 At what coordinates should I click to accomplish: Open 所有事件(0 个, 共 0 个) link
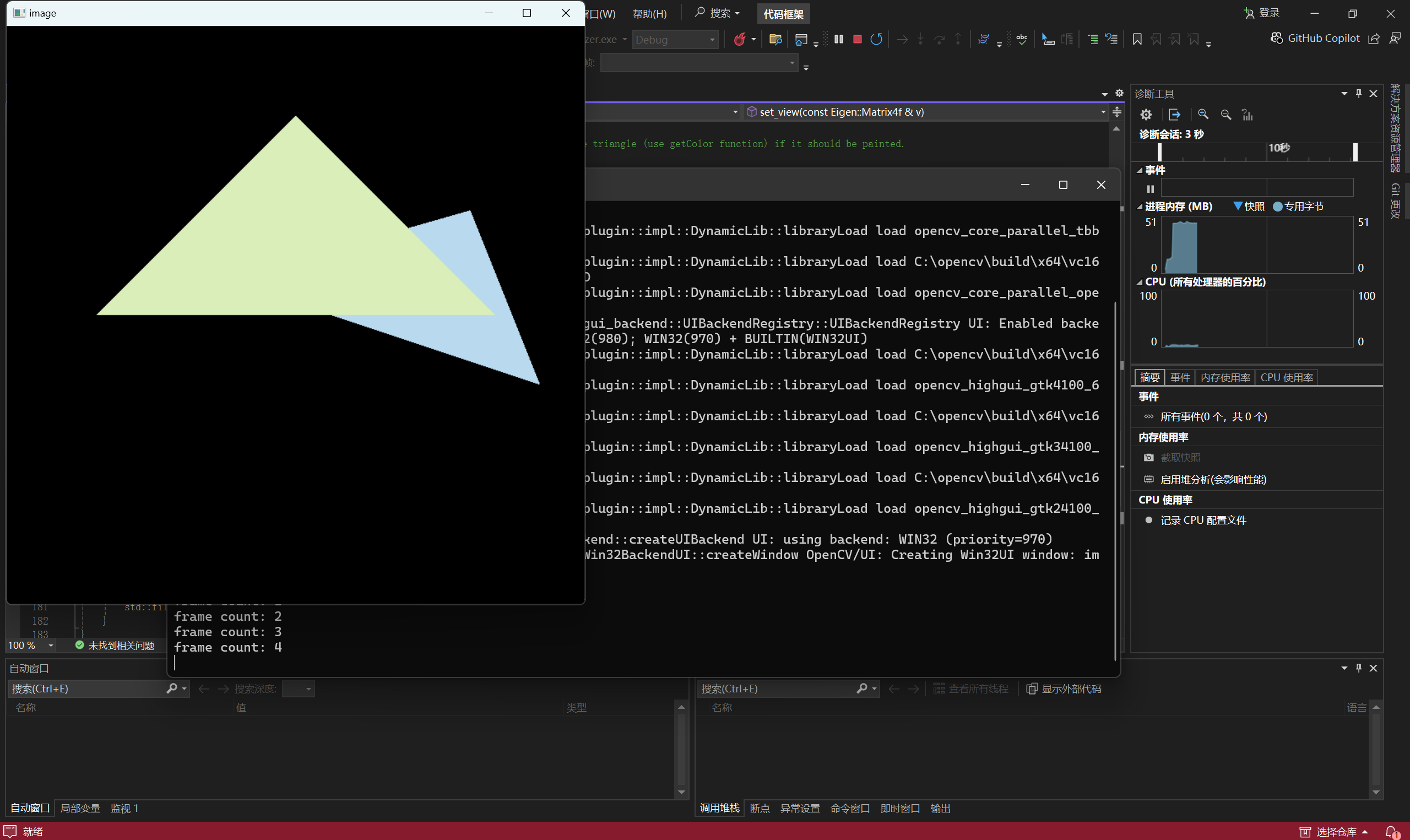pyautogui.click(x=1214, y=417)
